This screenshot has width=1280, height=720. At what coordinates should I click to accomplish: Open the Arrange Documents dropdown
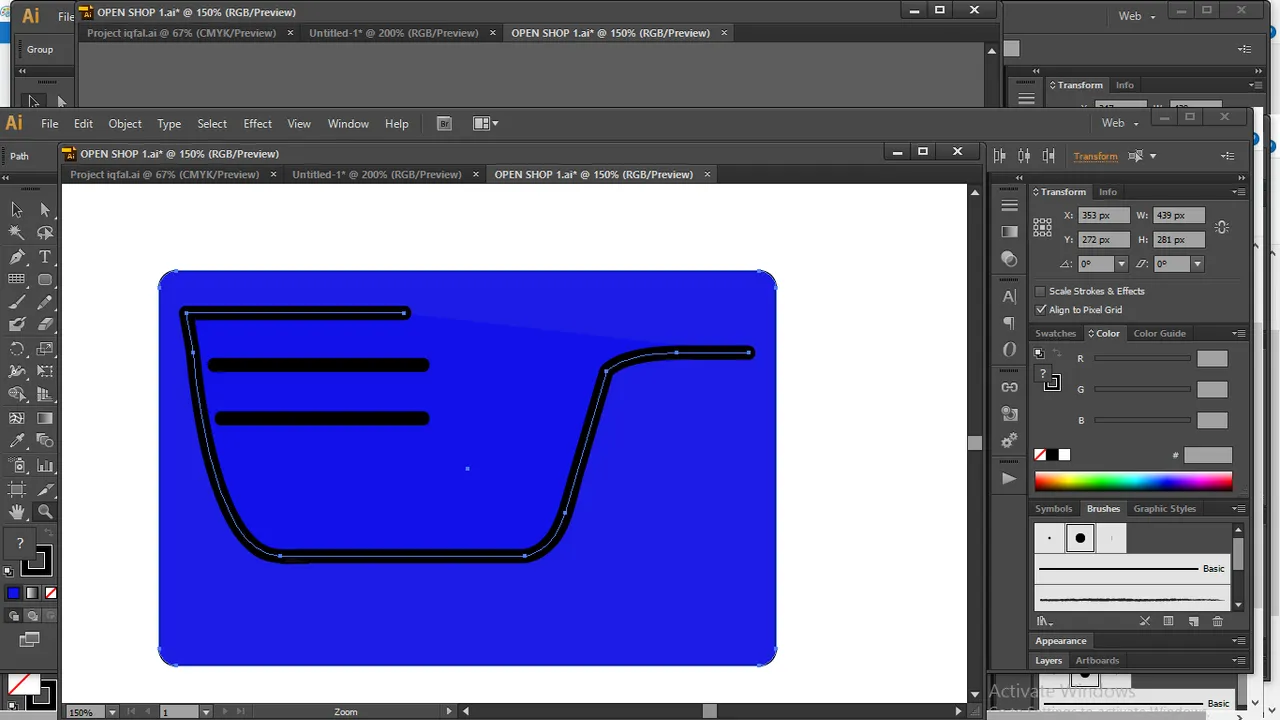(486, 123)
